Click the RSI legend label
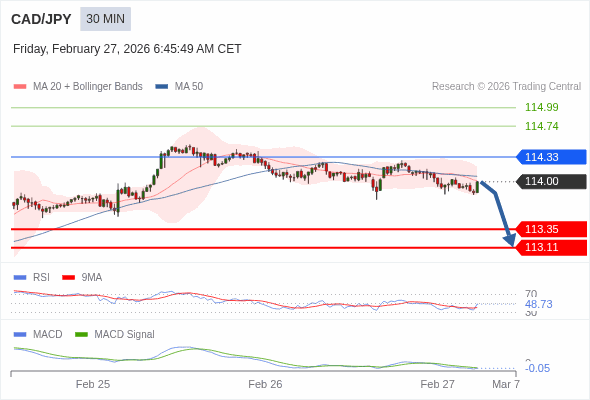Image resolution: width=590 pixels, height=400 pixels. tap(41, 278)
